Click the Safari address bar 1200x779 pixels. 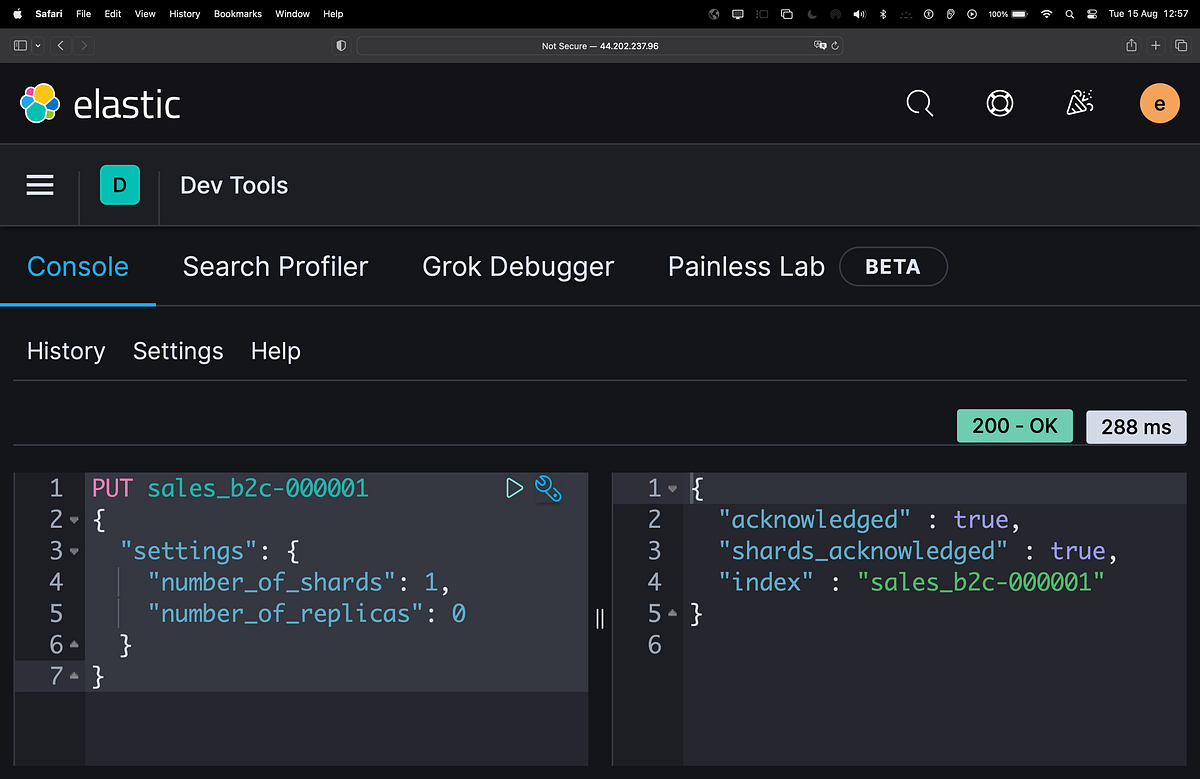pos(600,45)
